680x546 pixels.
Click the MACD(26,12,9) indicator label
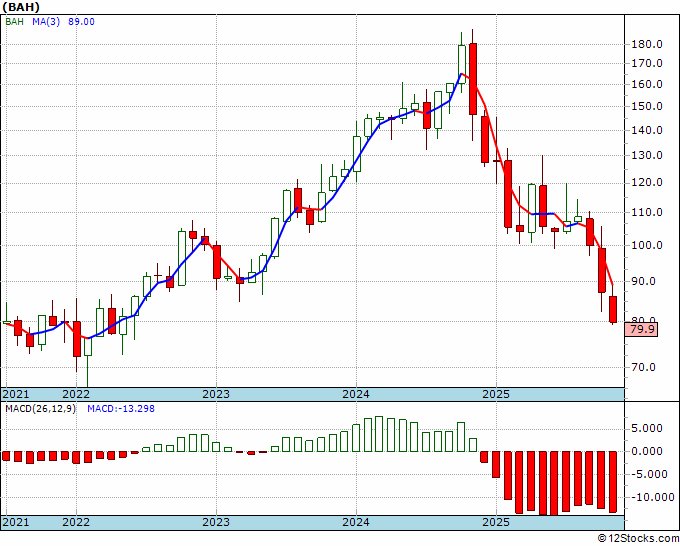tap(40, 409)
